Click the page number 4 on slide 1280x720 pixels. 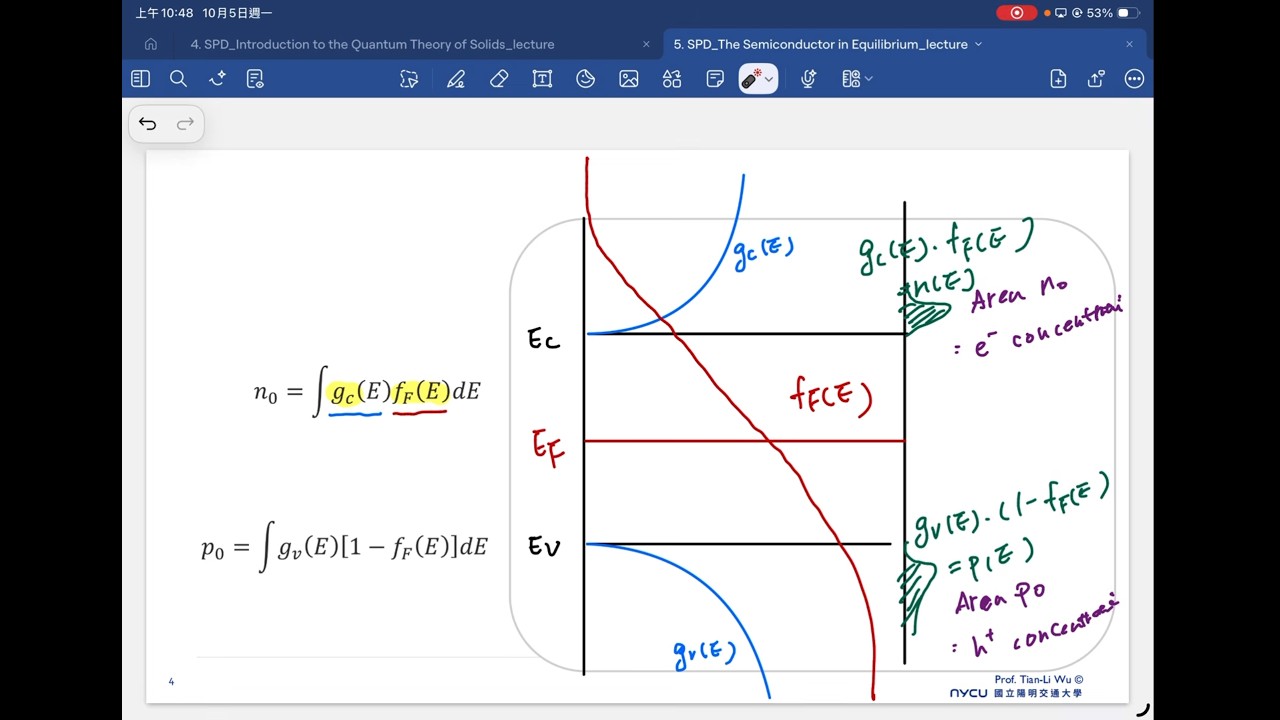click(171, 682)
